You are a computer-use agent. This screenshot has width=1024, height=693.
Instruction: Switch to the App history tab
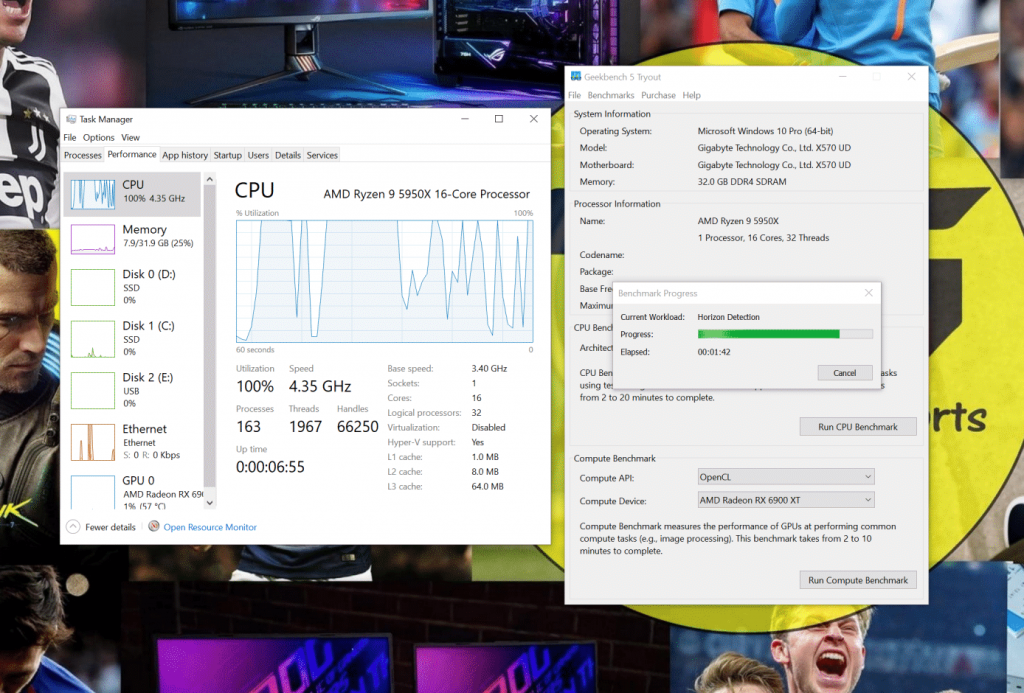(x=185, y=155)
